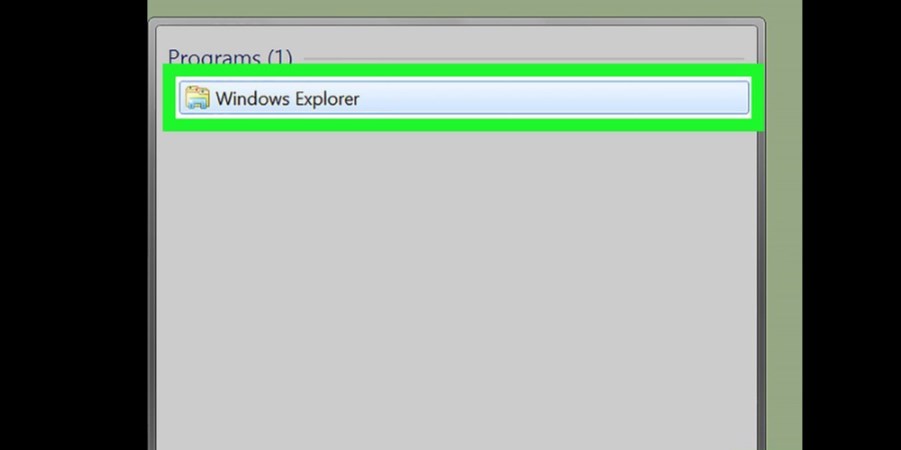Click the right end of Windows Explorer row
The height and width of the screenshot is (450, 901).
coord(736,98)
